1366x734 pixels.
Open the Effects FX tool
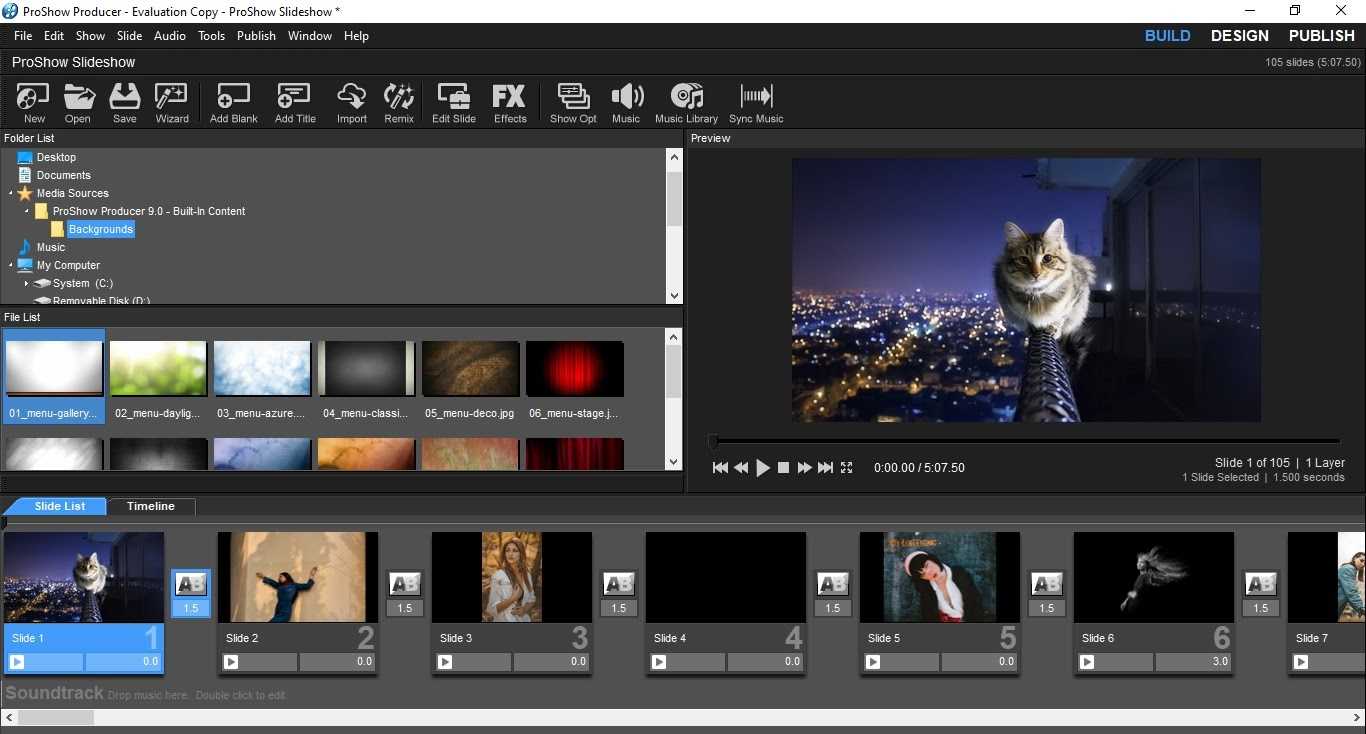pos(509,102)
